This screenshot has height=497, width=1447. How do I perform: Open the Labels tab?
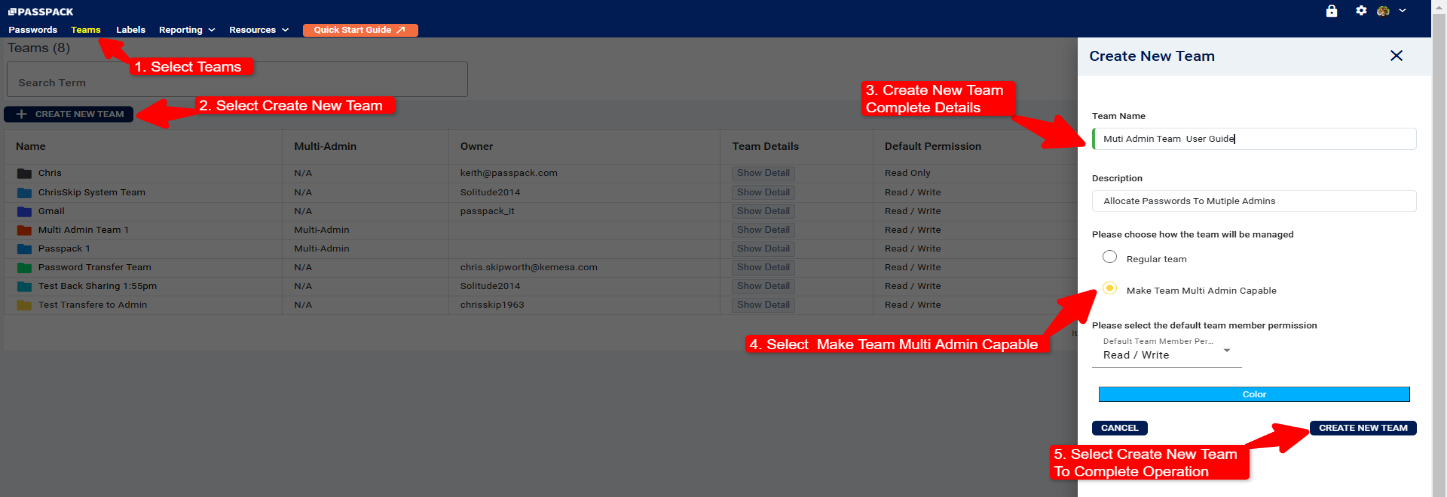[130, 30]
